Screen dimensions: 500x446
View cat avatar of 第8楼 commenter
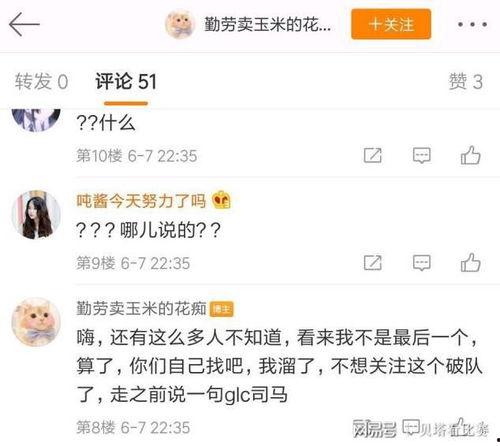(36, 322)
